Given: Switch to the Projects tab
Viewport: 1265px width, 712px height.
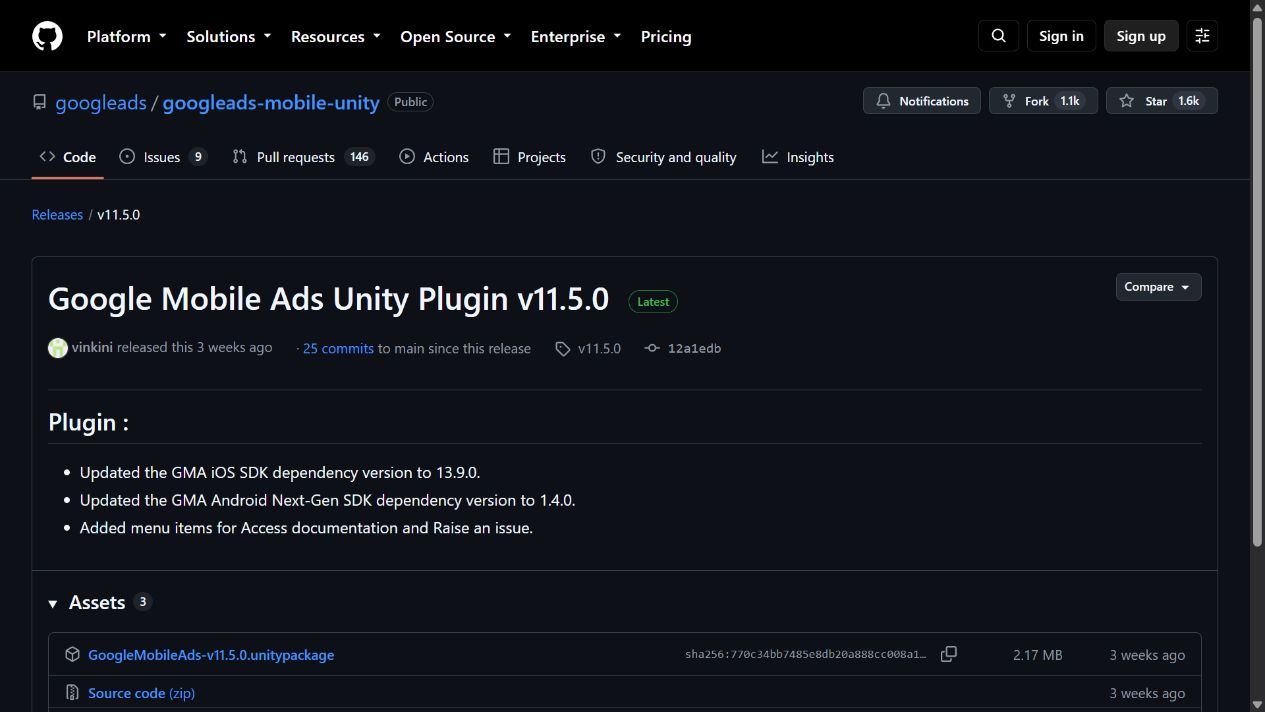Looking at the screenshot, I should pyautogui.click(x=530, y=157).
